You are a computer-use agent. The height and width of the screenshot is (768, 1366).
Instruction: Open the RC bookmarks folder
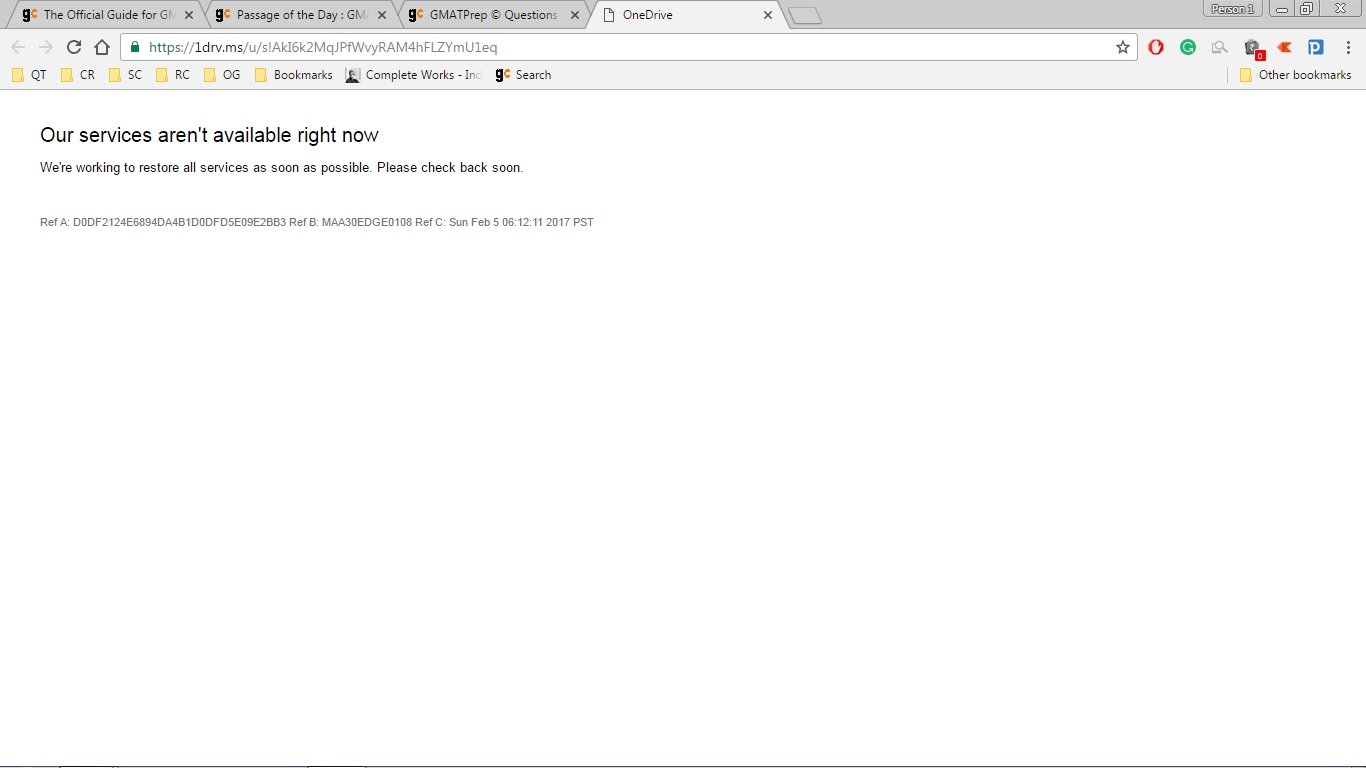(x=172, y=75)
